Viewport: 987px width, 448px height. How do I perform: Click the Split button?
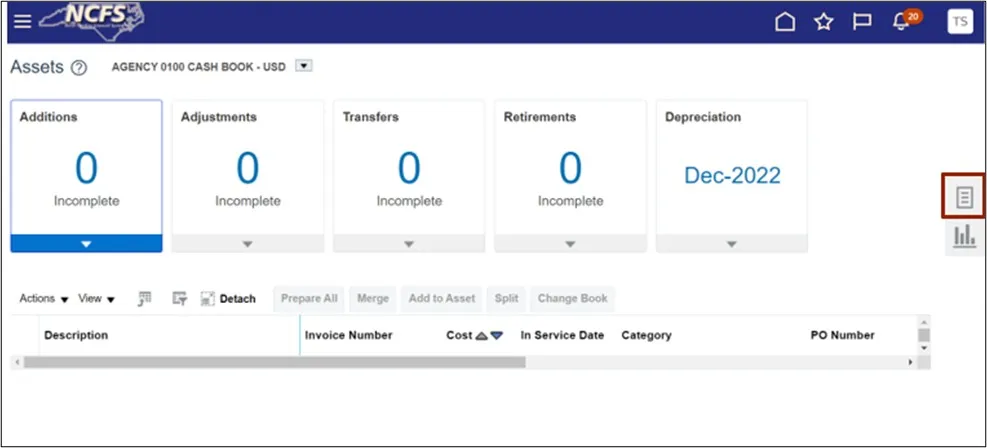[x=506, y=299]
